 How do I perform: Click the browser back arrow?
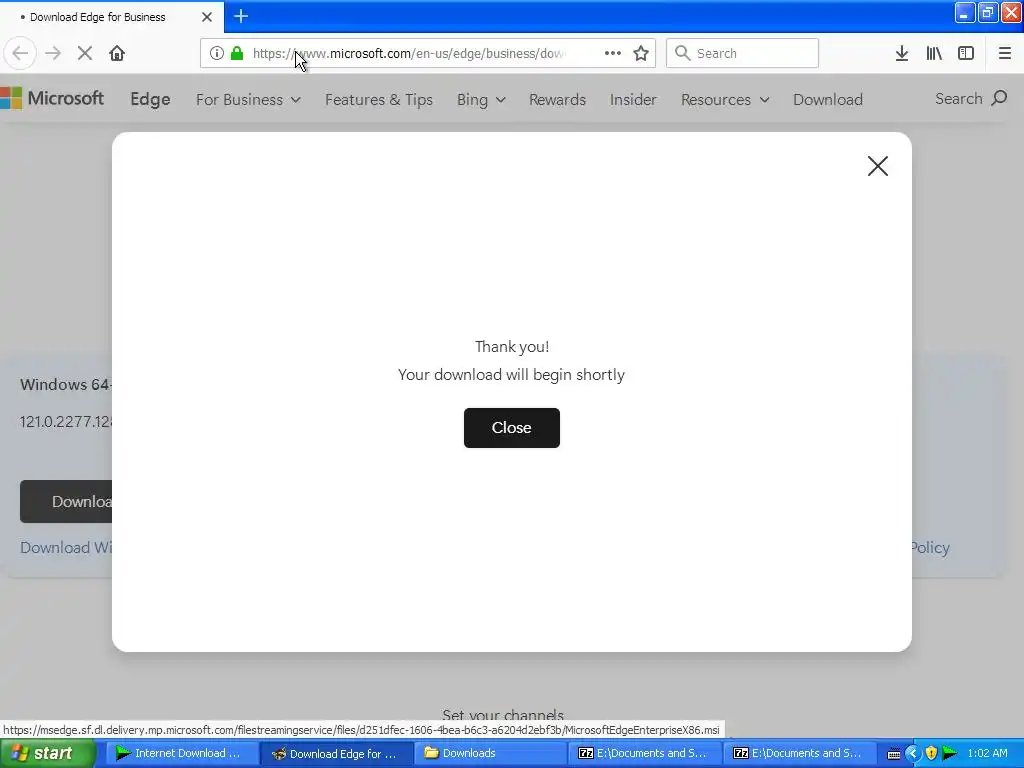tap(20, 53)
